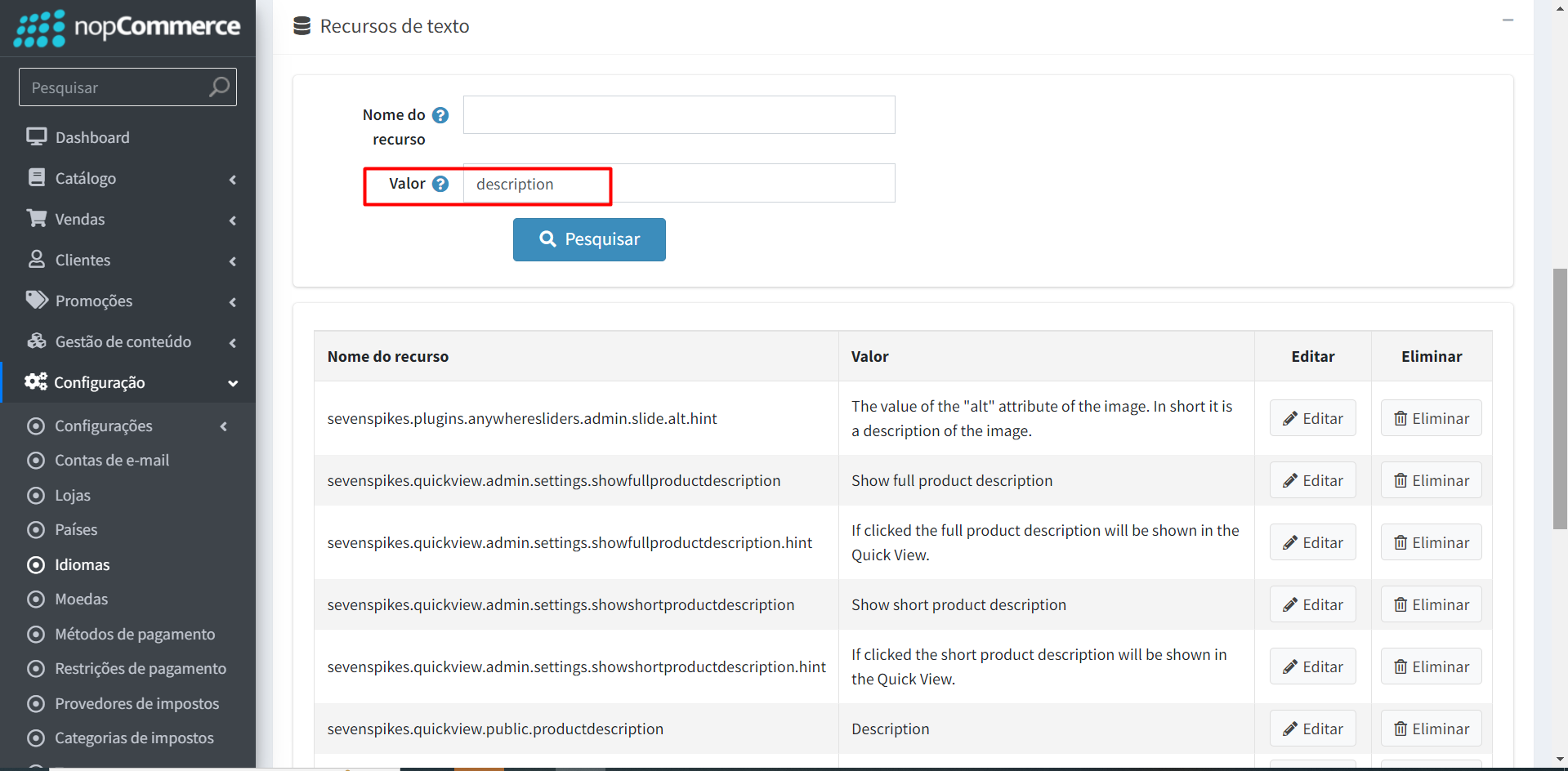
Task: Click the magnifier icon in sidebar search
Action: tap(218, 87)
